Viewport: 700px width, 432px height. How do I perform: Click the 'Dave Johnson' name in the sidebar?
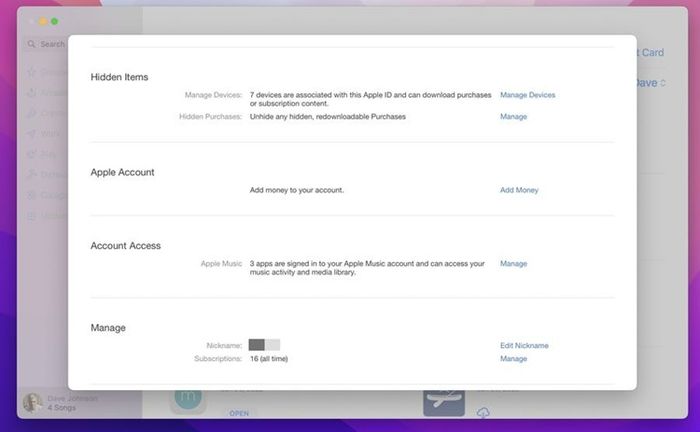tap(72, 398)
